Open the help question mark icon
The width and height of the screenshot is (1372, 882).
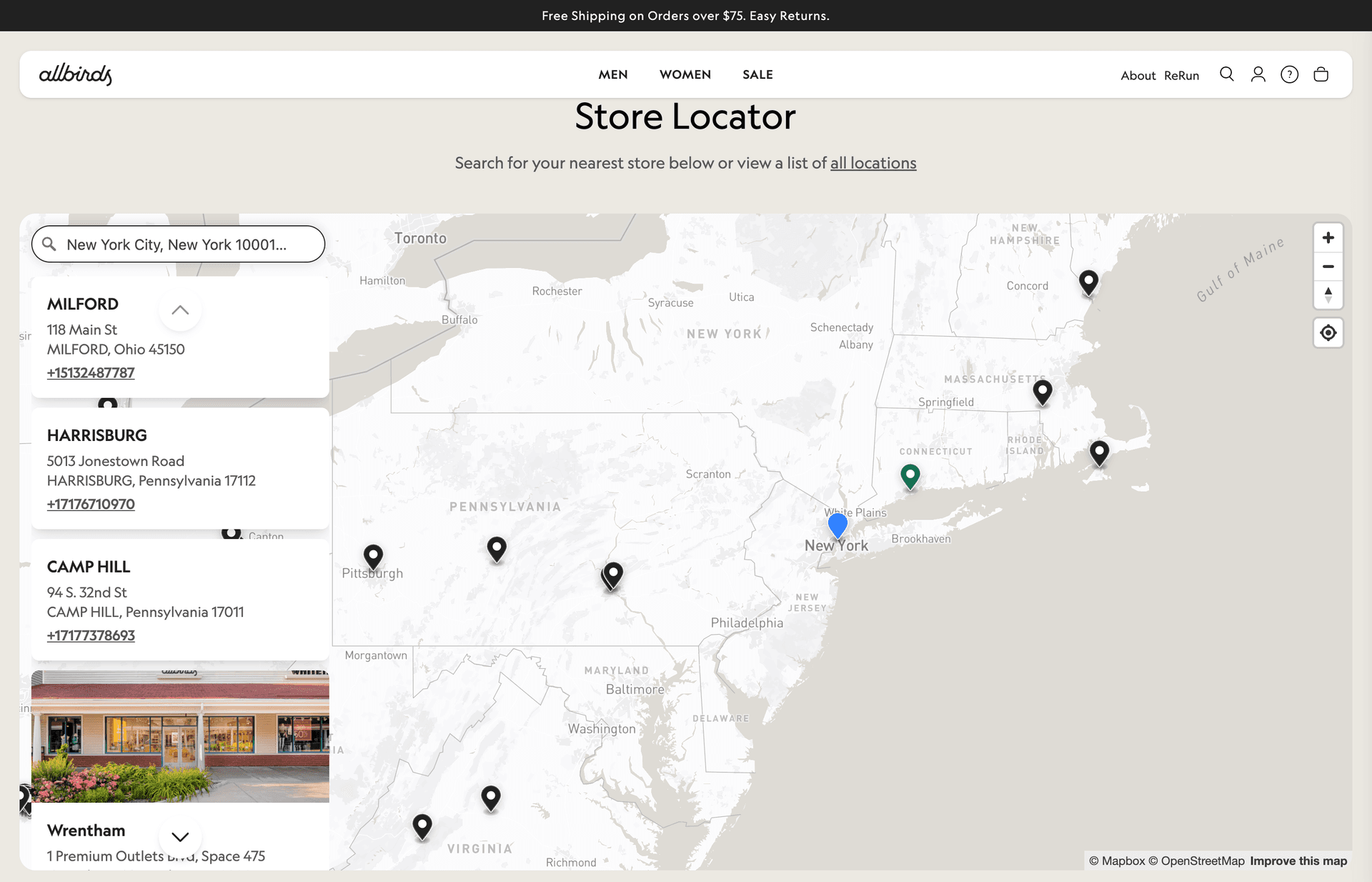1289,74
